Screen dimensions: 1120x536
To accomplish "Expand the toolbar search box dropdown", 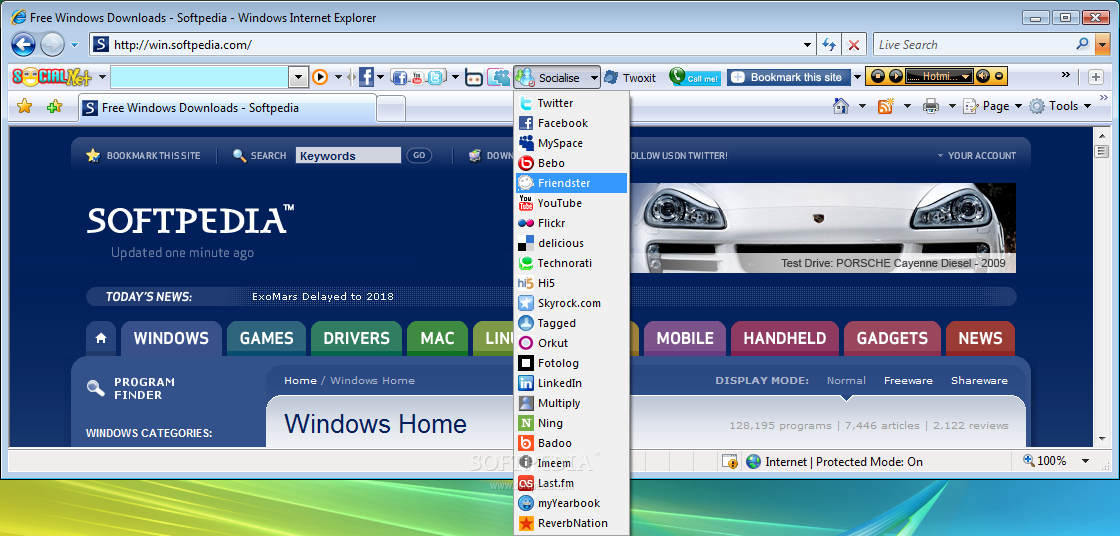I will [x=299, y=76].
